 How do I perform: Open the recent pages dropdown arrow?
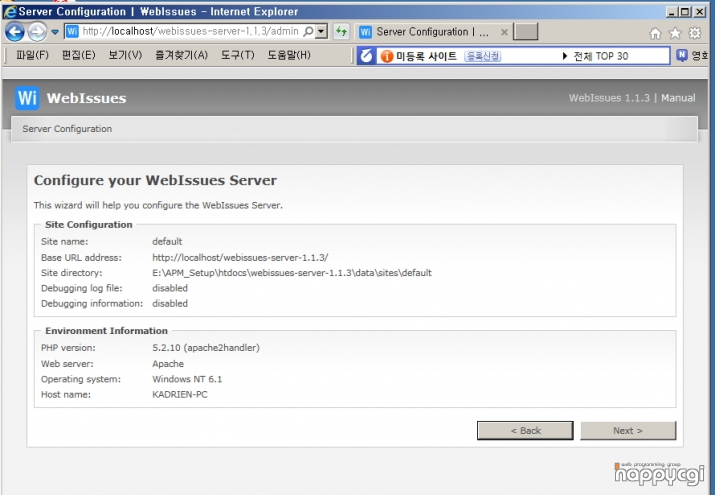point(55,32)
